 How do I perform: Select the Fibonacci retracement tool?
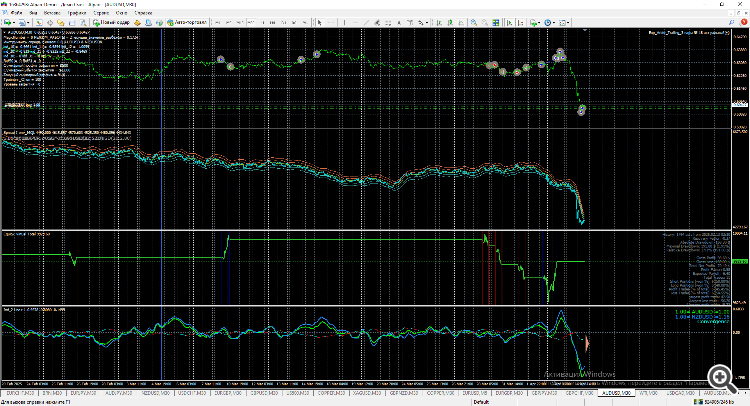click(x=388, y=22)
